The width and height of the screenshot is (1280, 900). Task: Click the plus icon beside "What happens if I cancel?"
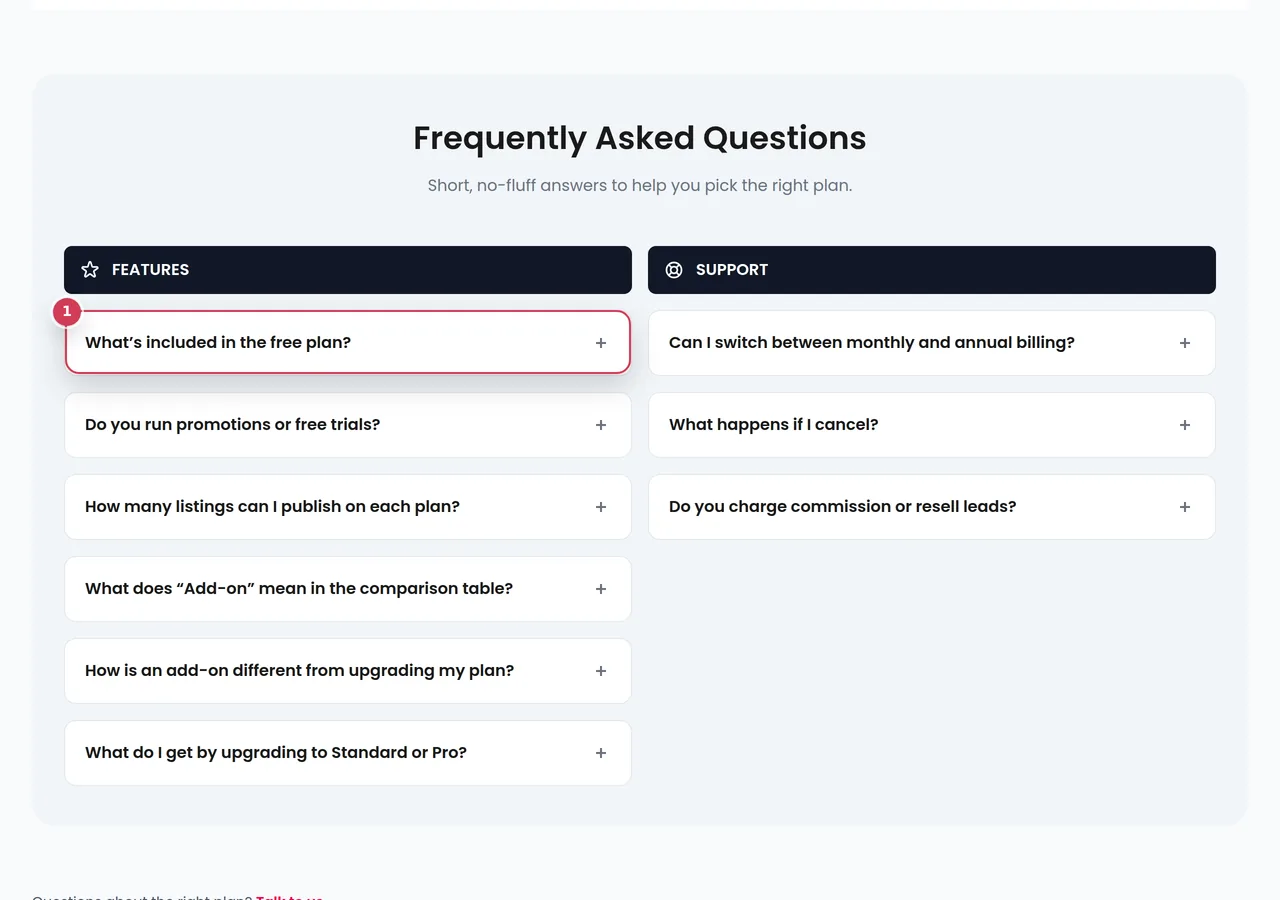1185,424
